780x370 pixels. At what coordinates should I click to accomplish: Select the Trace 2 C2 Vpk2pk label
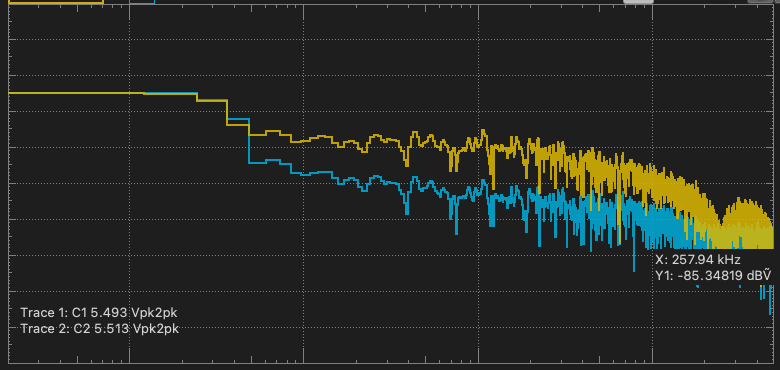tap(99, 328)
